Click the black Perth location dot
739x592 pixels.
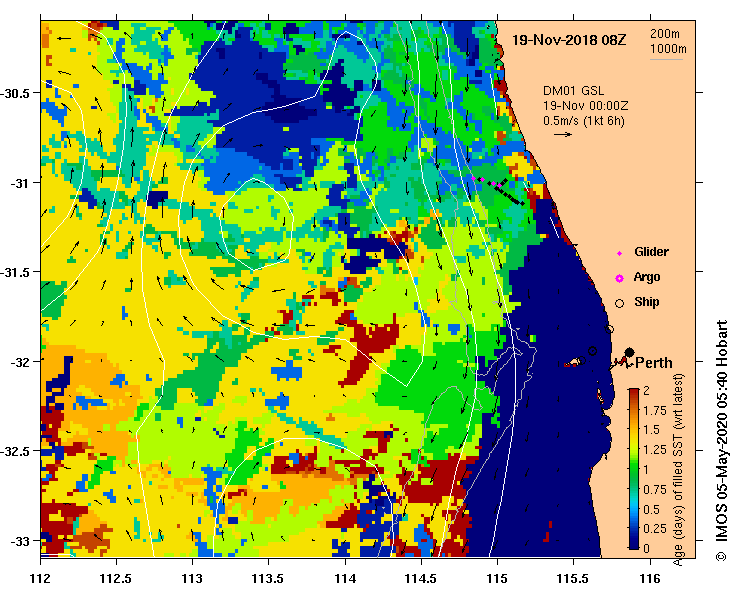629,352
